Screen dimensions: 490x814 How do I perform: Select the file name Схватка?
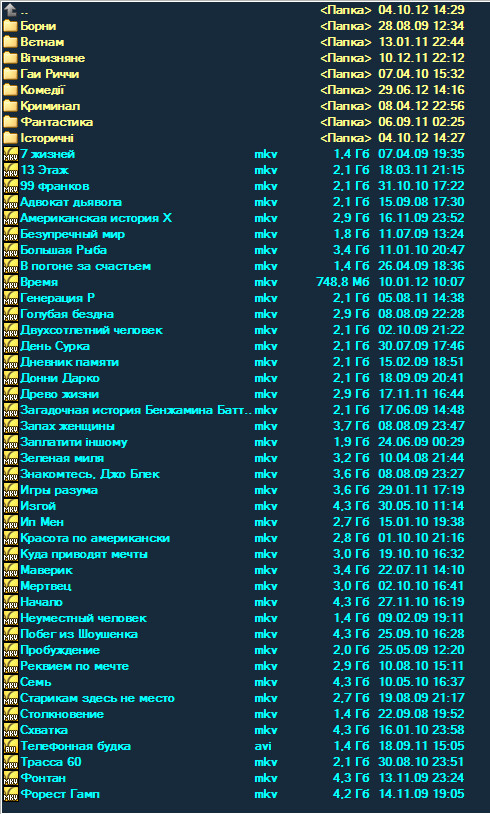pos(44,731)
